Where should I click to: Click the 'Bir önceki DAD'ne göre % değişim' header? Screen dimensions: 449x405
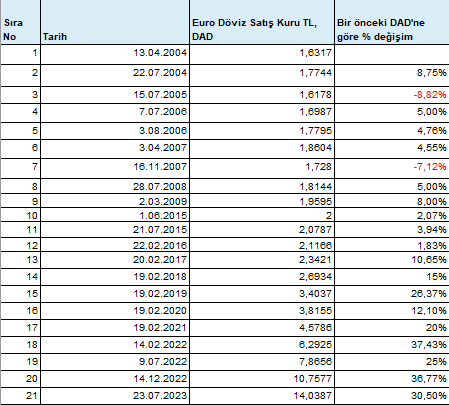click(x=392, y=22)
